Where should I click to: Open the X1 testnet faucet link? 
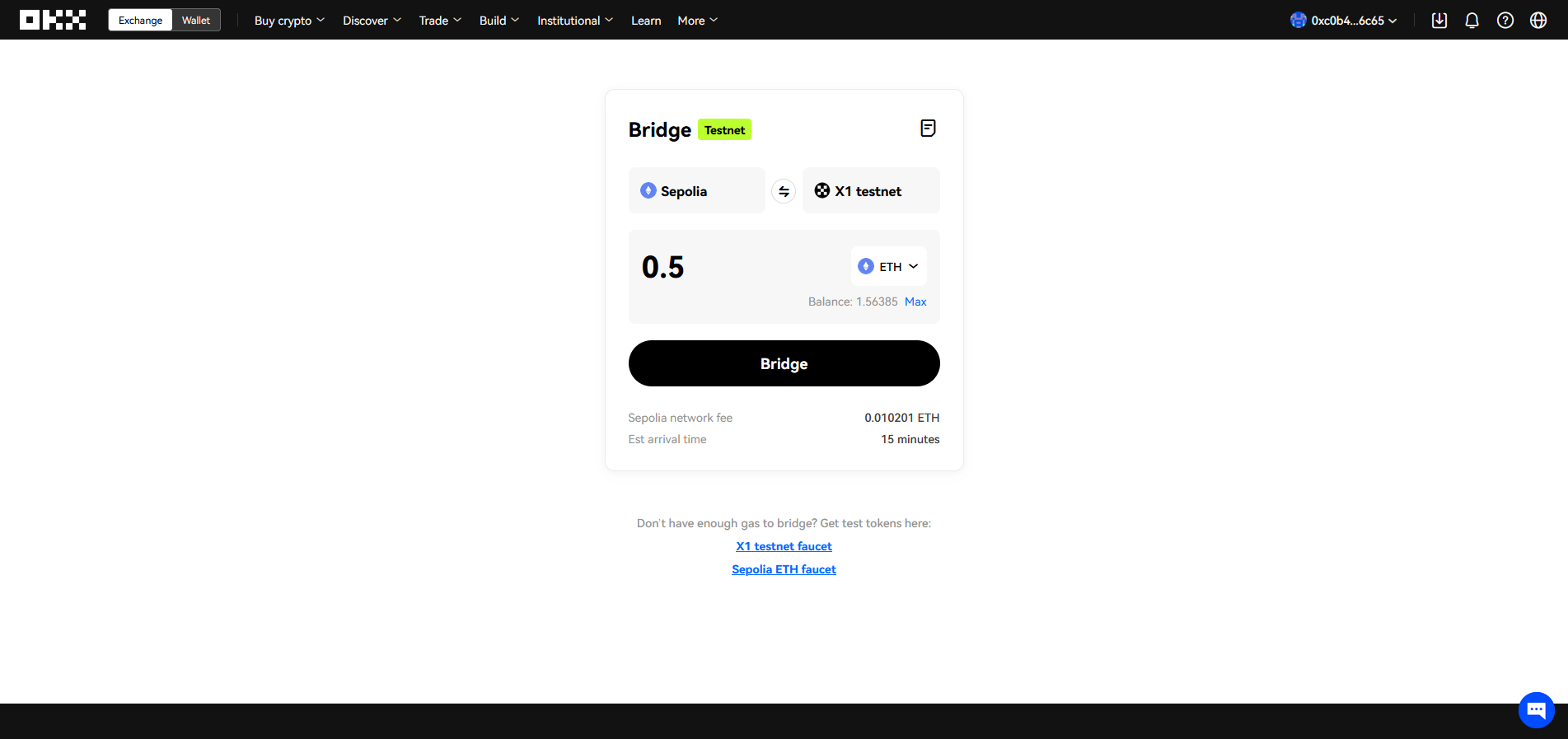pos(784,546)
